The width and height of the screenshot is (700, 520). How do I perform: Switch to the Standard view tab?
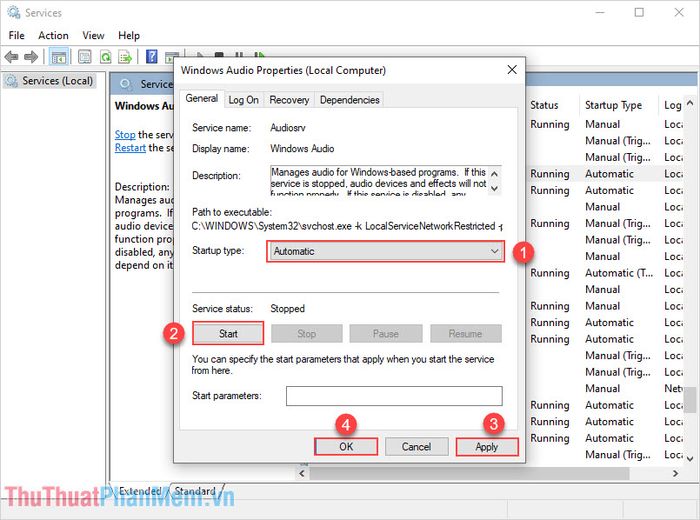[x=195, y=491]
